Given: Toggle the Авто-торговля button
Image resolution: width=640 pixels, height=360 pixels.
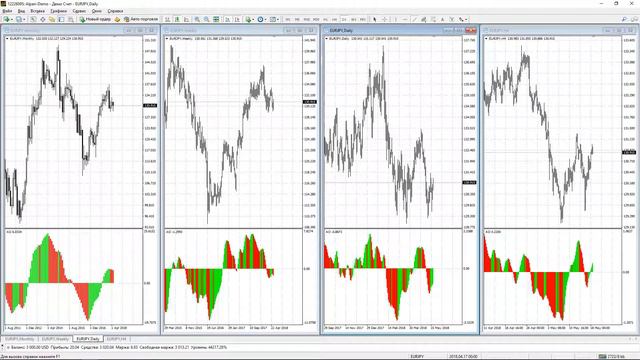Looking at the screenshot, I should pos(141,19).
